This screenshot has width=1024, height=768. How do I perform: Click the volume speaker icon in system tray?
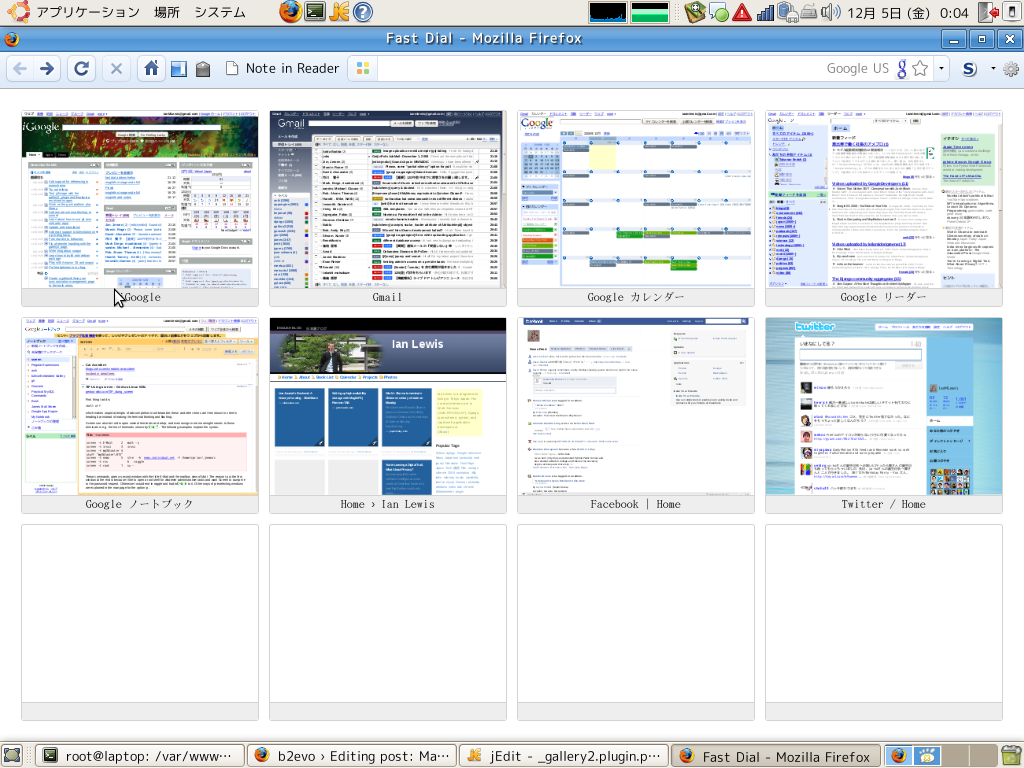[x=830, y=13]
